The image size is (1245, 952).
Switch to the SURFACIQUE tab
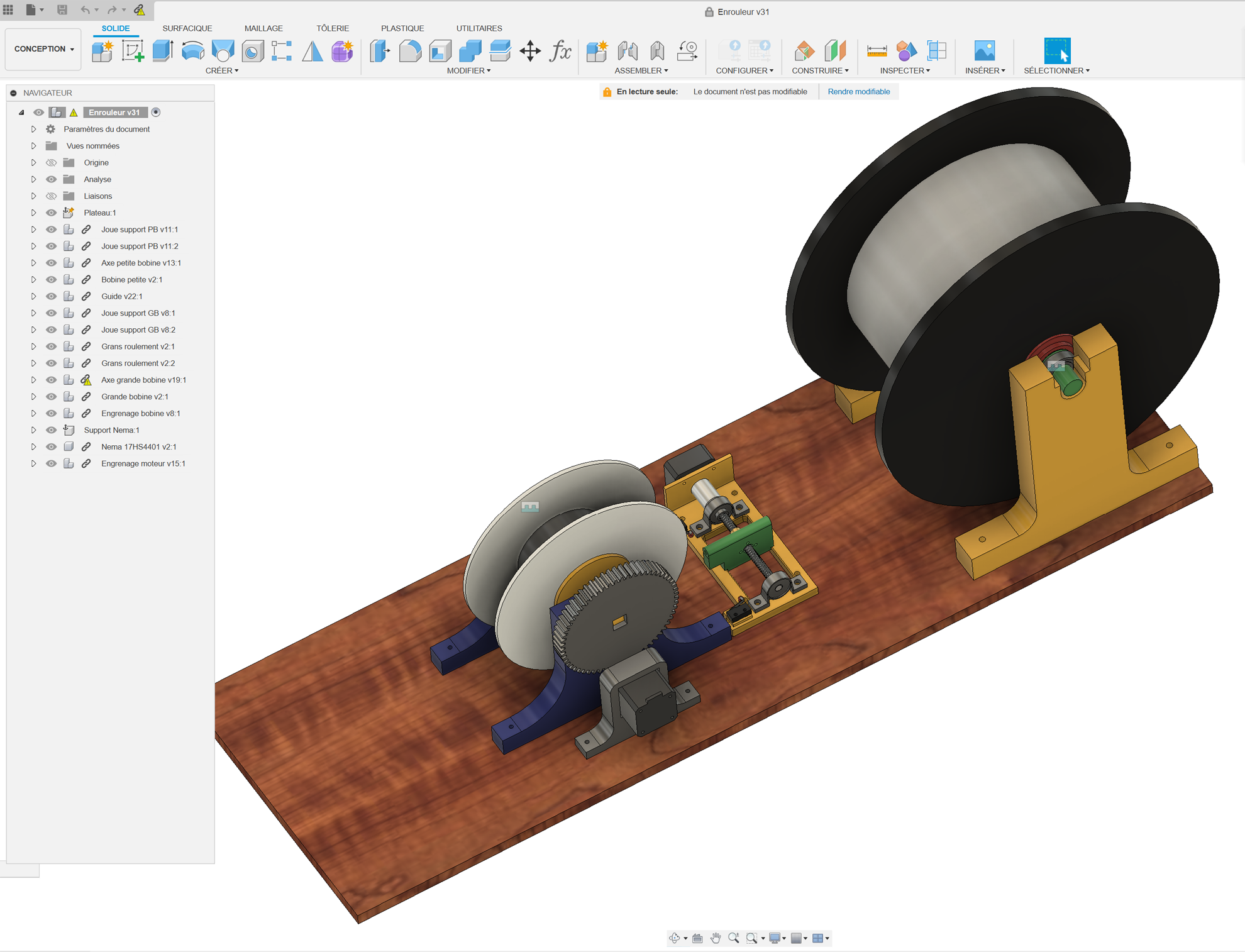pyautogui.click(x=187, y=28)
